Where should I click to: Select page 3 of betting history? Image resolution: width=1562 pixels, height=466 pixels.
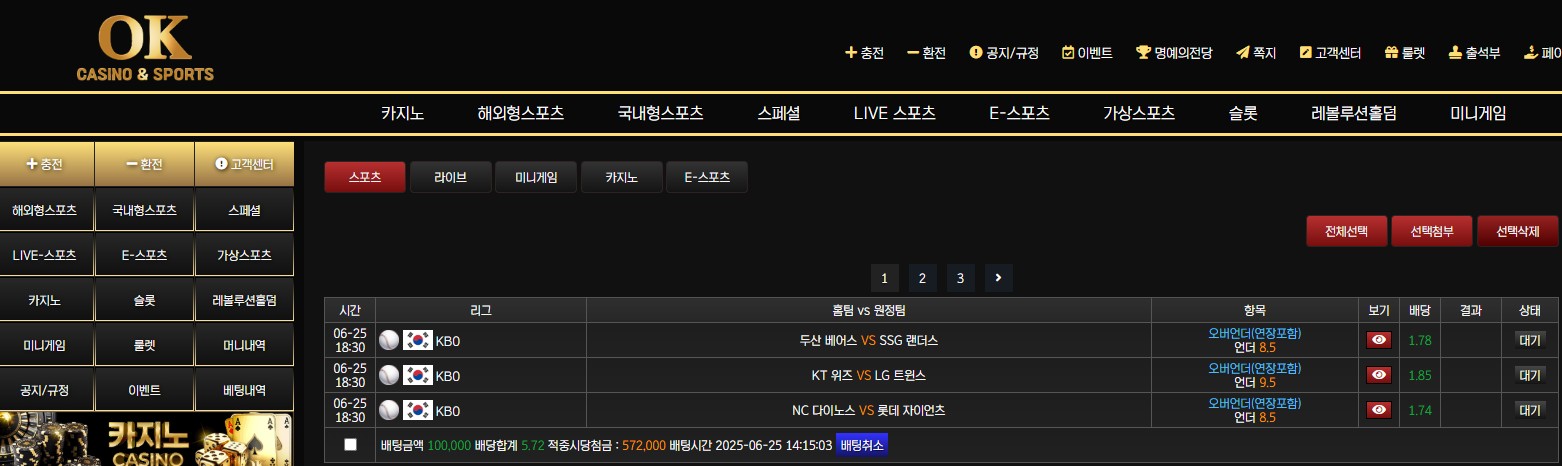pyautogui.click(x=960, y=277)
